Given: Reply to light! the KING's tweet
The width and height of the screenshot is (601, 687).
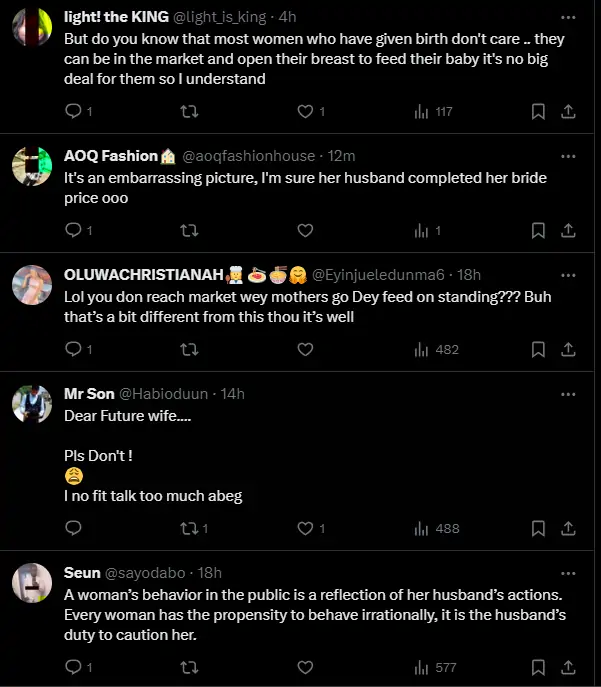Looking at the screenshot, I should tap(72, 111).
